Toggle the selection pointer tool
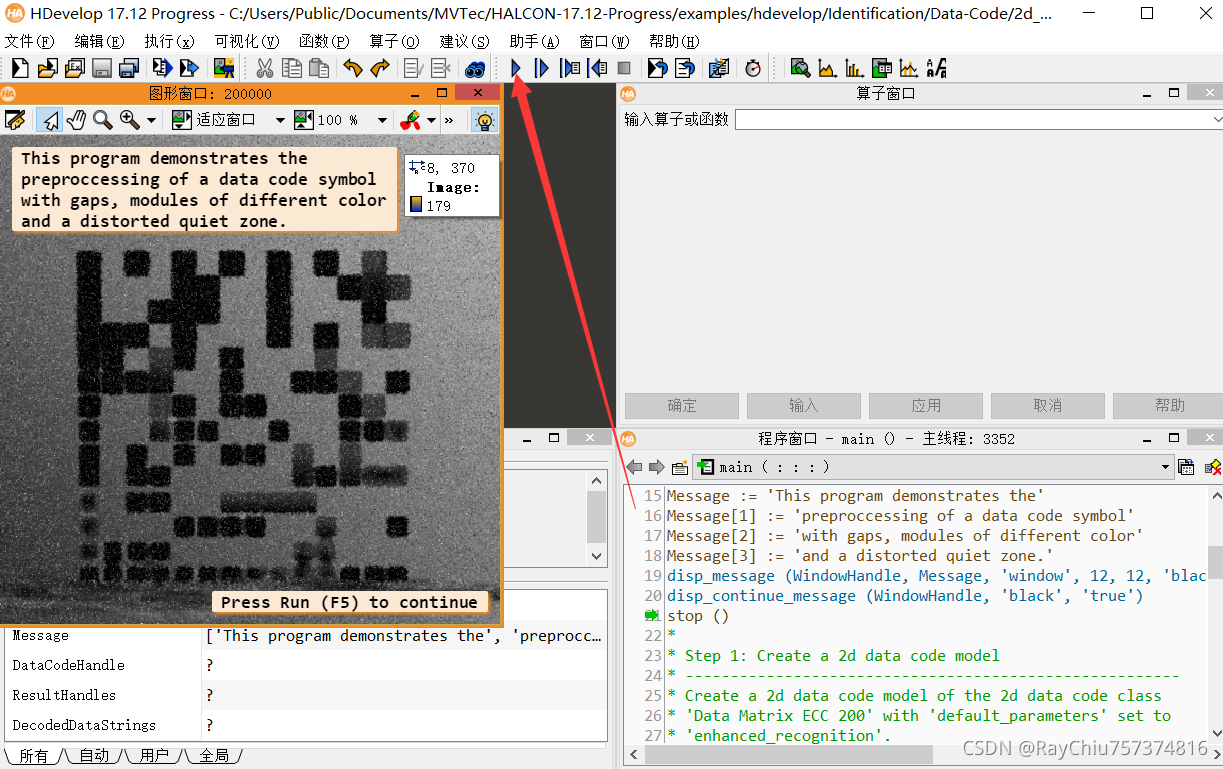This screenshot has width=1223, height=769. click(49, 120)
